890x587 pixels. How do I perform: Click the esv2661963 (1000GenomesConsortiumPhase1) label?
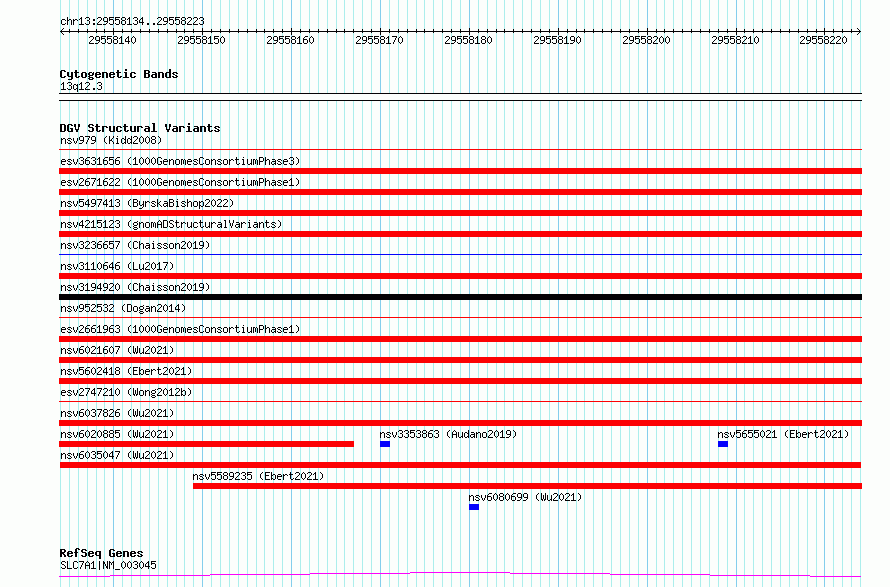point(180,329)
